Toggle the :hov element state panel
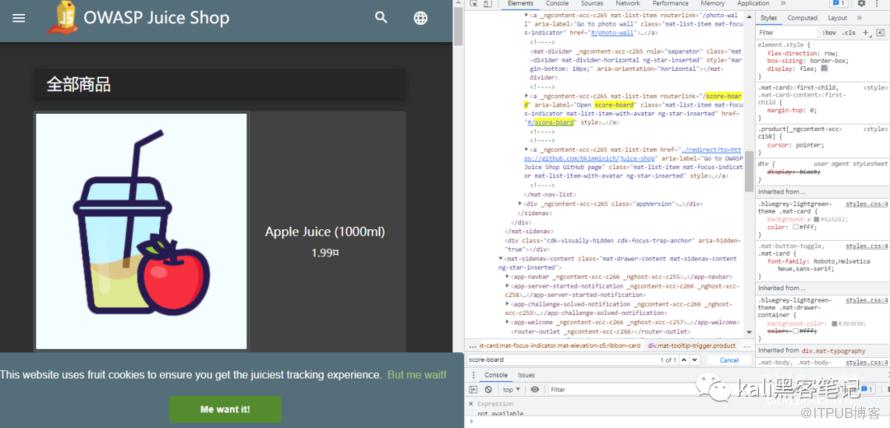 point(829,32)
